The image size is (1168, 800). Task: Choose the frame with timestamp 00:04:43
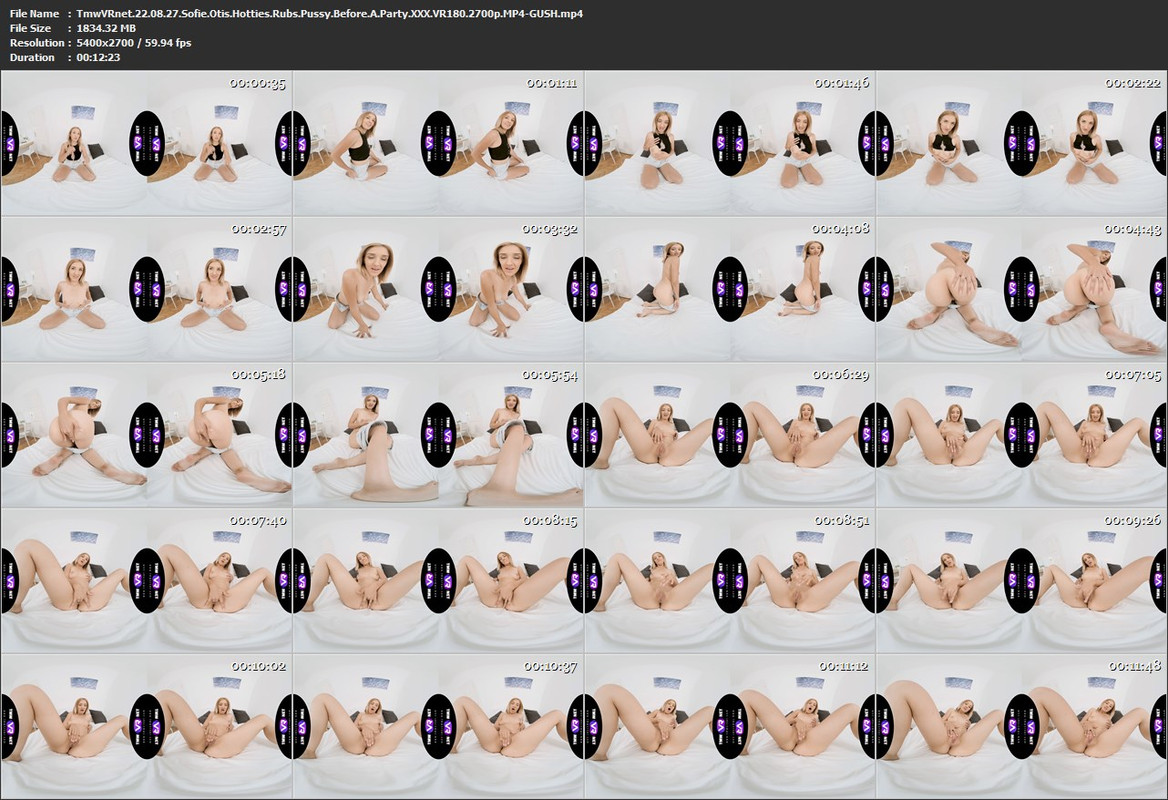[x=1021, y=289]
